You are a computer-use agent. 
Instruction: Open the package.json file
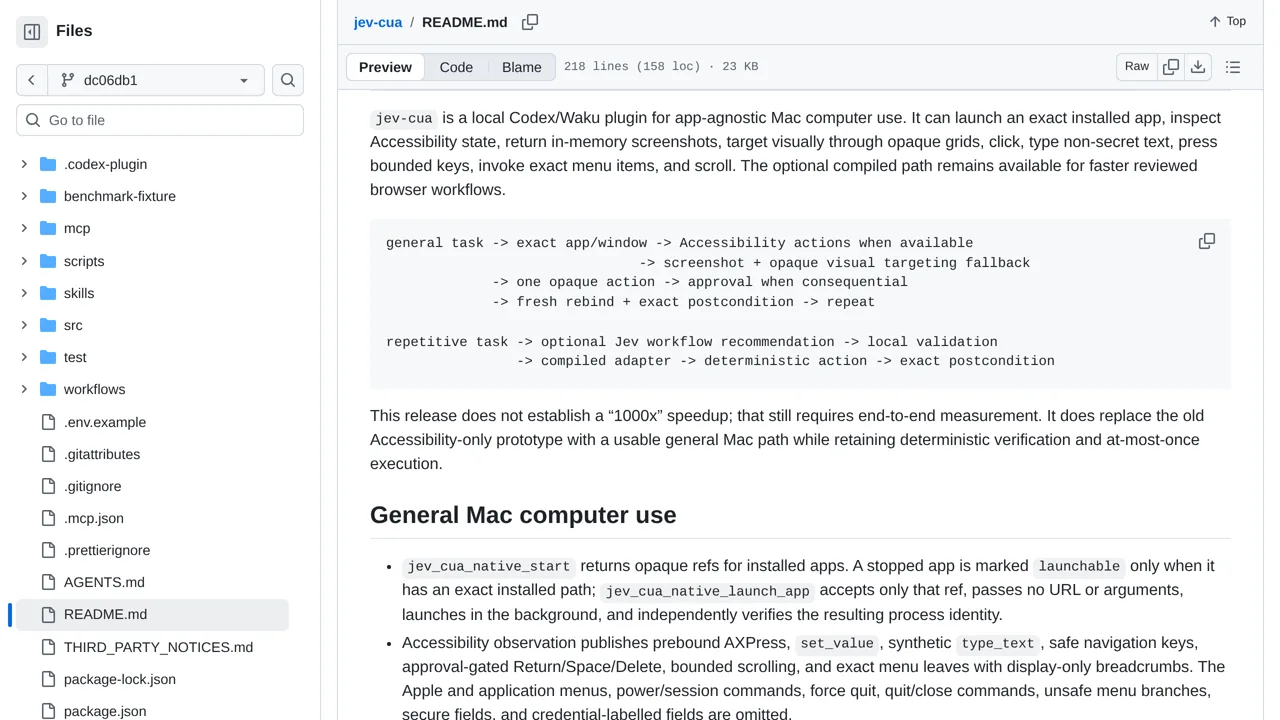click(105, 711)
